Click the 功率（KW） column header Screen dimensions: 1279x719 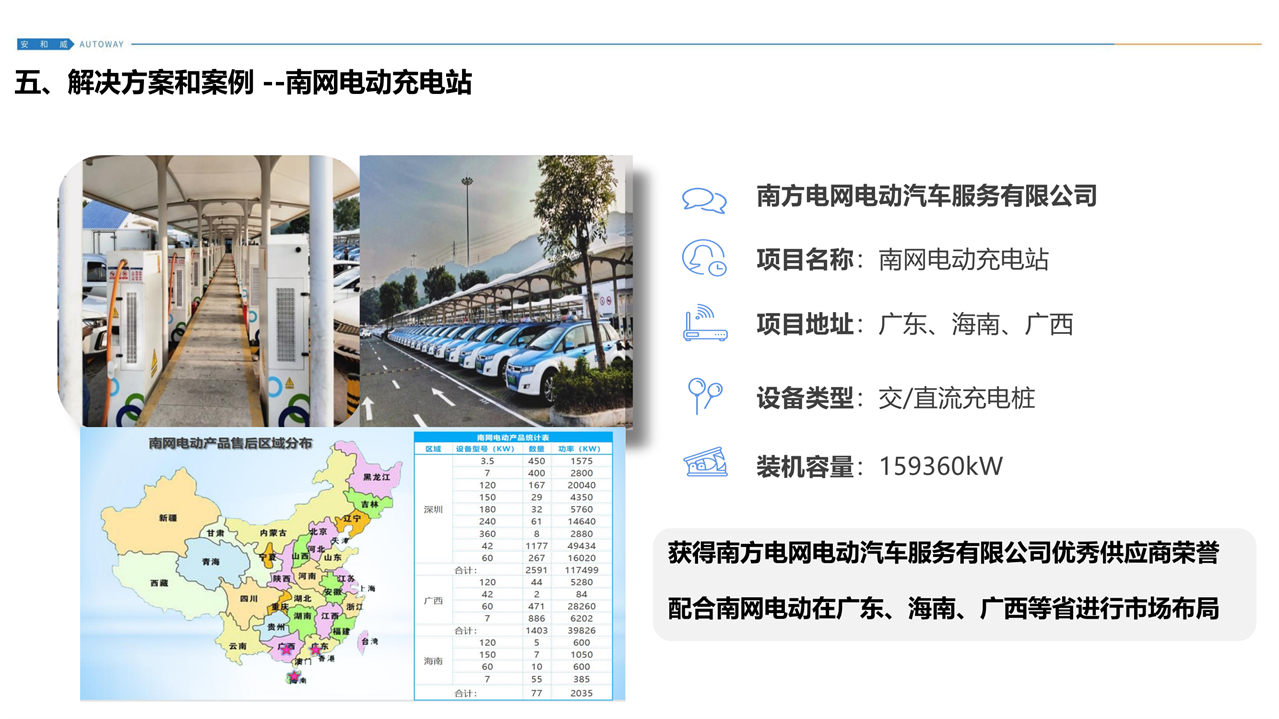pos(581,449)
